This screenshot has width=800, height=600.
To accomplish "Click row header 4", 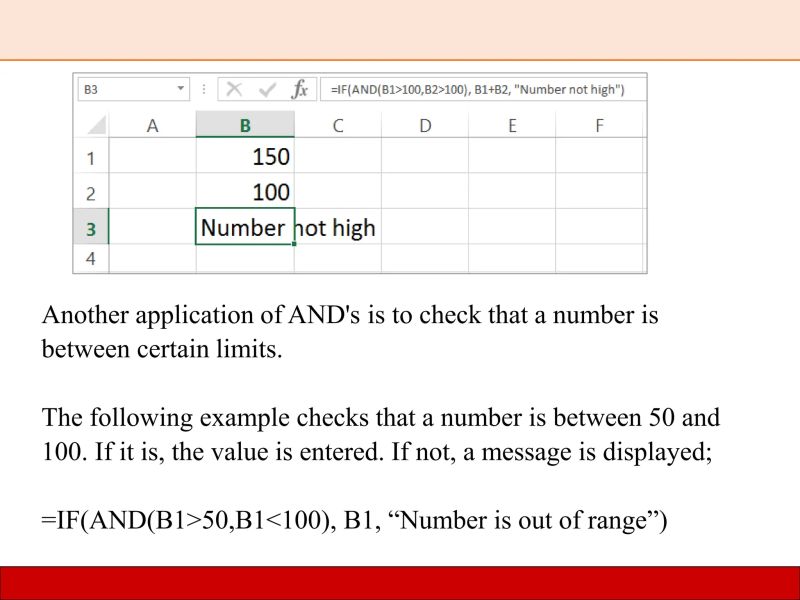I will tap(91, 258).
